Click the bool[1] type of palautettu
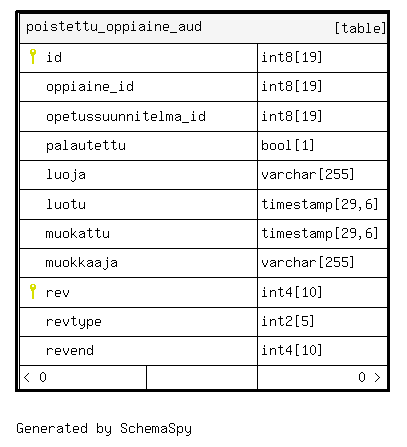The image size is (407, 447). (x=288, y=145)
